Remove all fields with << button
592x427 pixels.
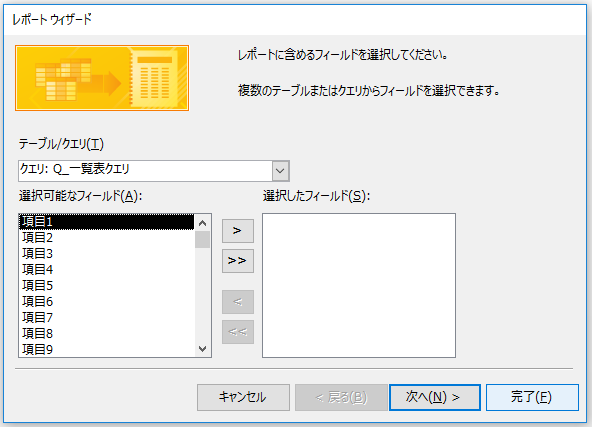[x=237, y=332]
